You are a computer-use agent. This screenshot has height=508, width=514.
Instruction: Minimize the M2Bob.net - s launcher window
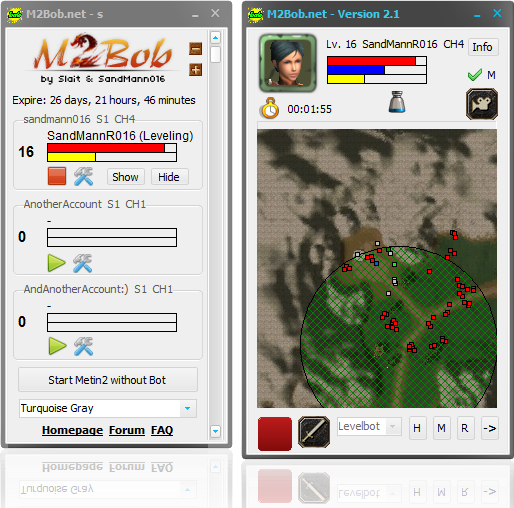pyautogui.click(x=195, y=15)
